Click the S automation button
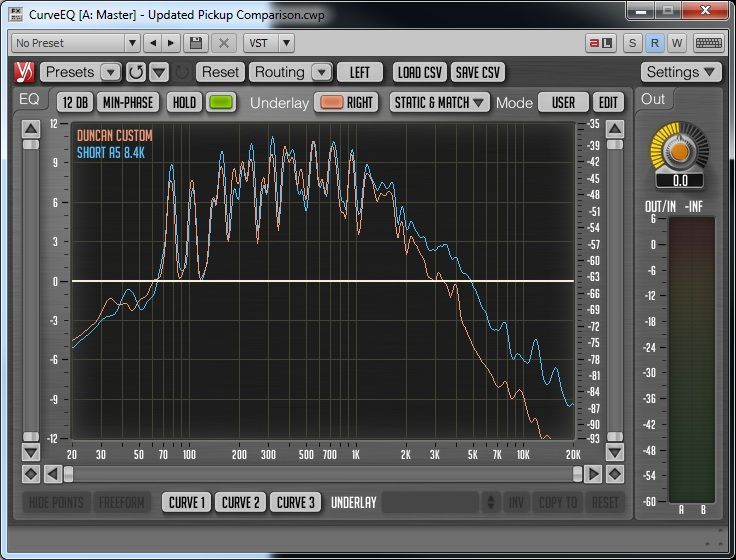 pyautogui.click(x=632, y=43)
